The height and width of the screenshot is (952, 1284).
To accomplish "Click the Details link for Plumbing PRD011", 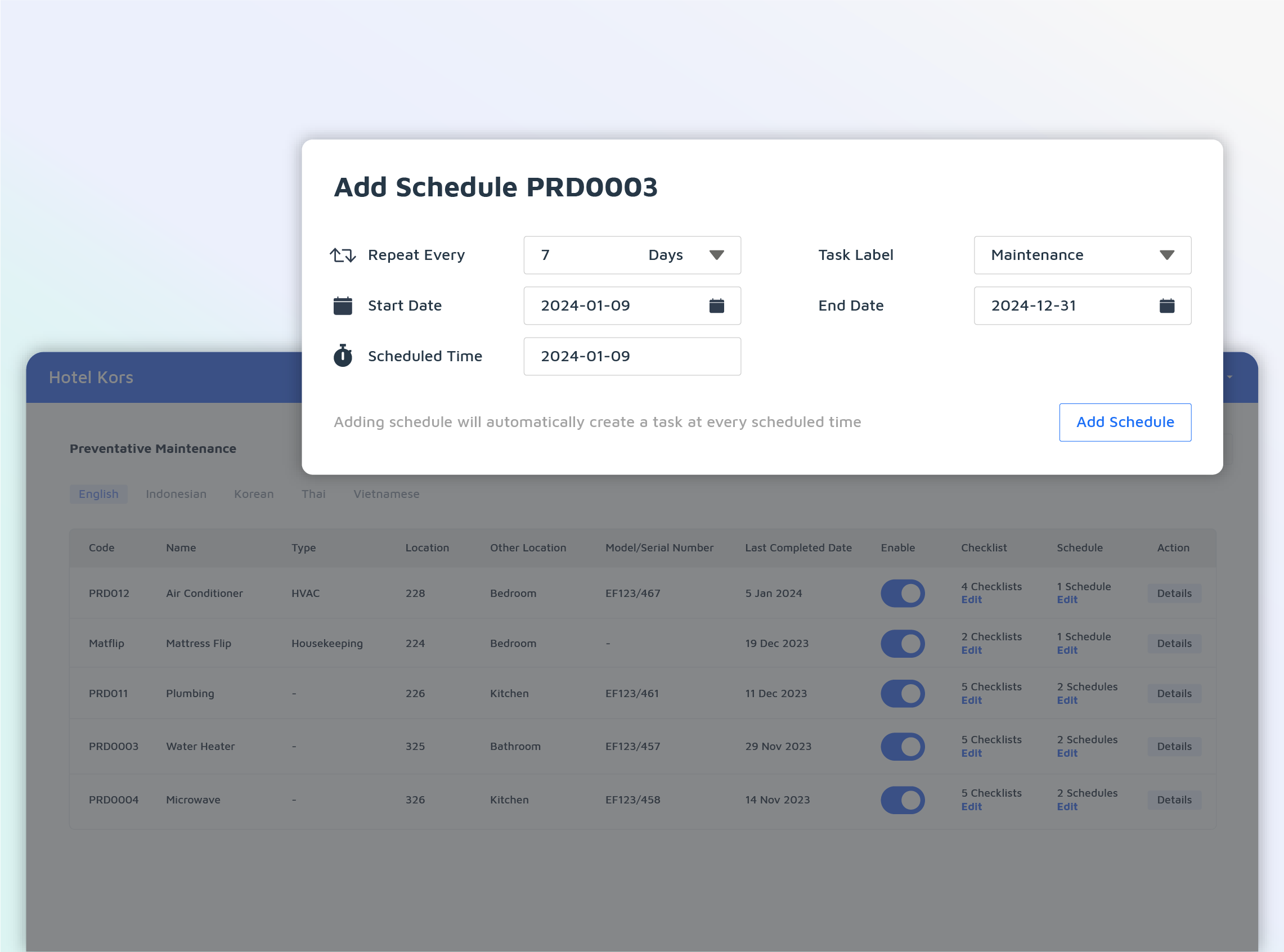I will pyautogui.click(x=1175, y=693).
